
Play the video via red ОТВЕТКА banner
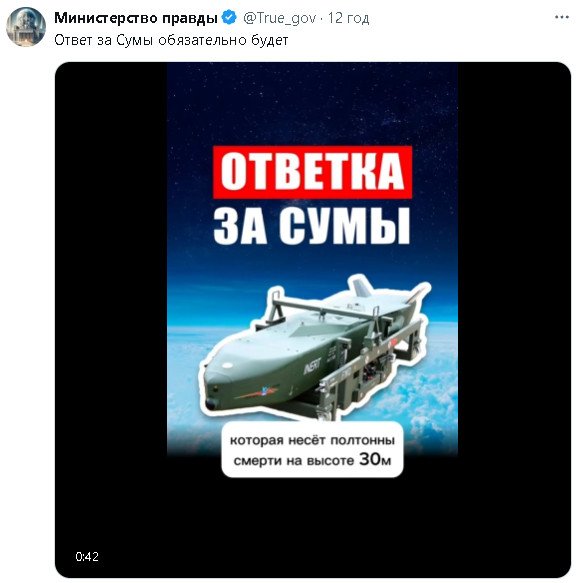coord(312,172)
